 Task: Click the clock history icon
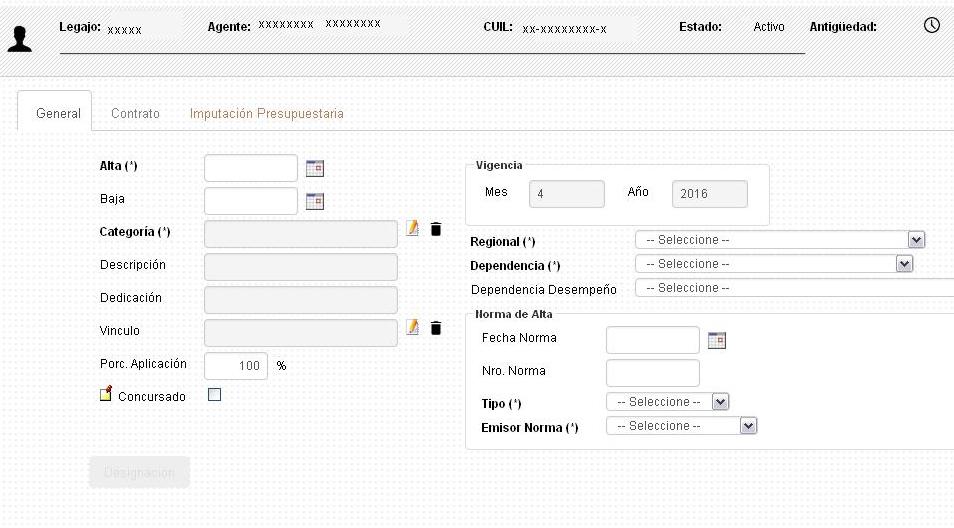pos(932,25)
